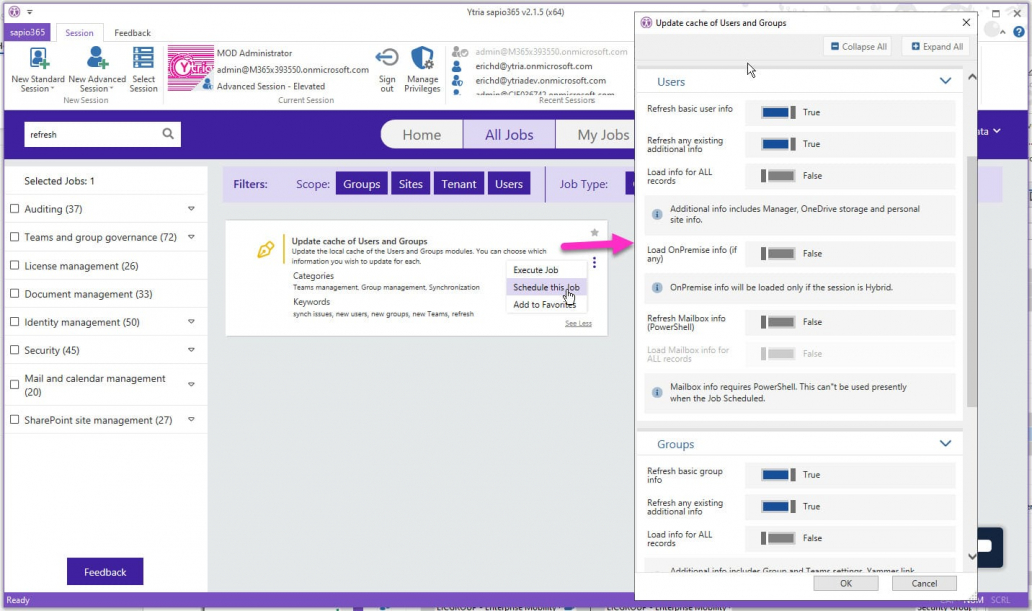Filter scope by Groups
This screenshot has width=1032, height=611.
[361, 184]
